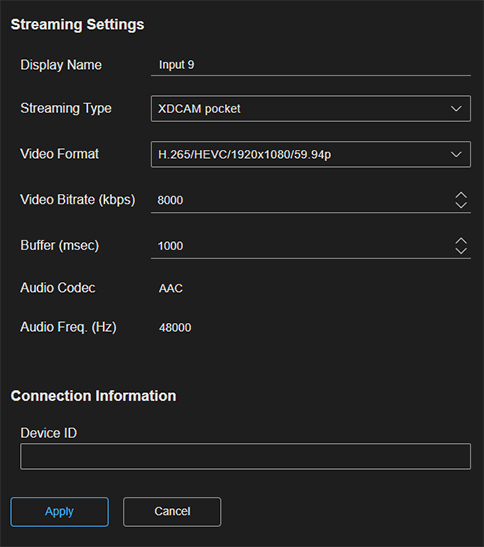Click the Connection Information heading
Viewport: 484px width, 547px height.
pyautogui.click(x=94, y=396)
